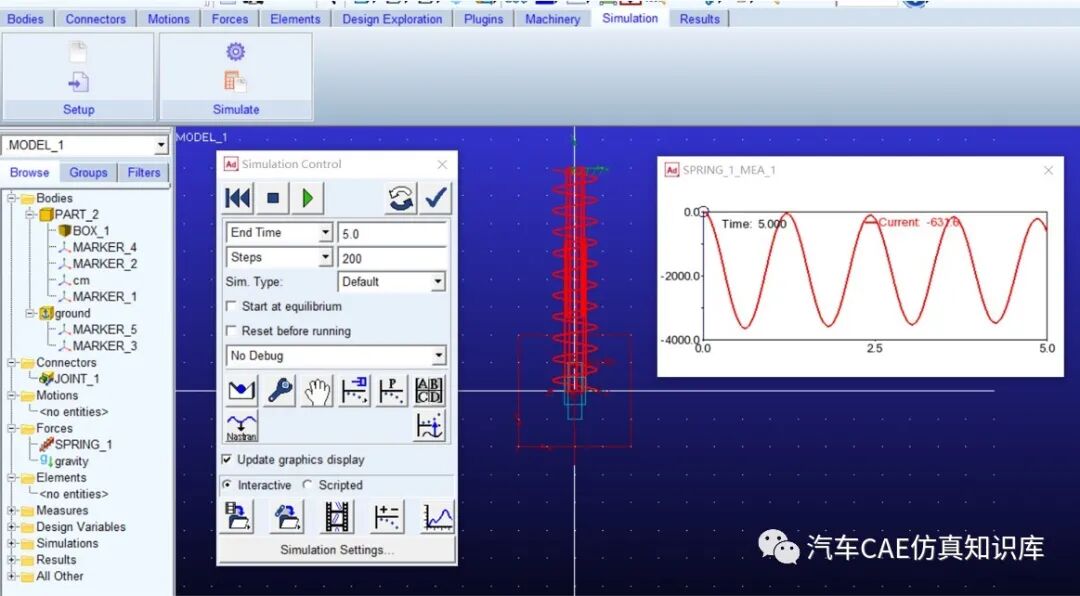Collapse the PART_2 node

pos(30,215)
